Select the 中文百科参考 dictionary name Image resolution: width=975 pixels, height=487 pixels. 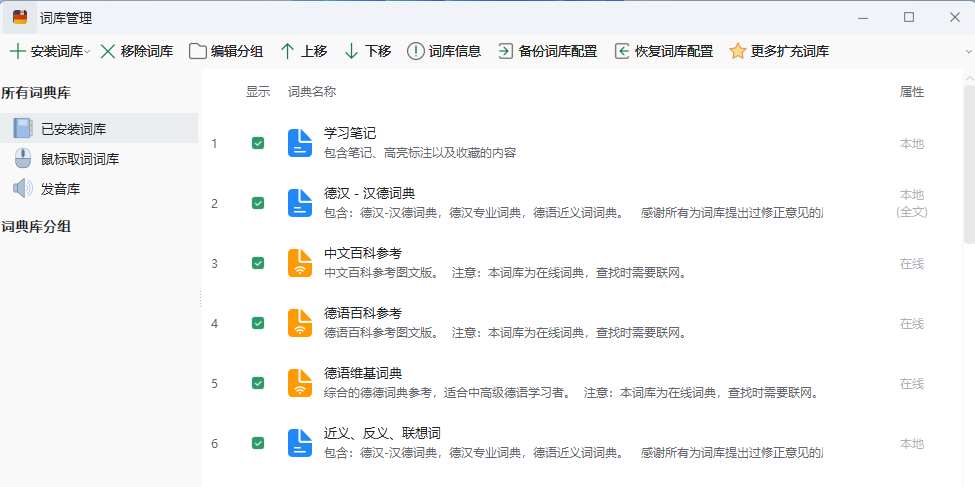pyautogui.click(x=363, y=254)
